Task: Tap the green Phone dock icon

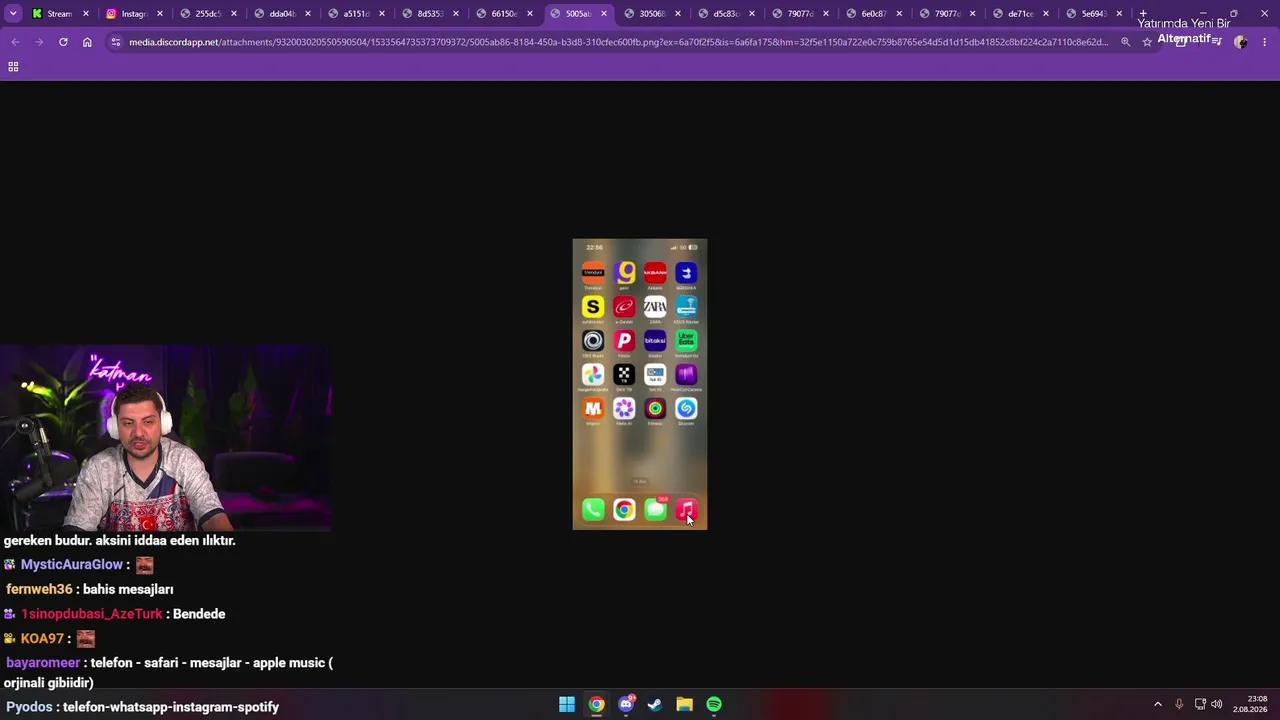Action: click(593, 510)
